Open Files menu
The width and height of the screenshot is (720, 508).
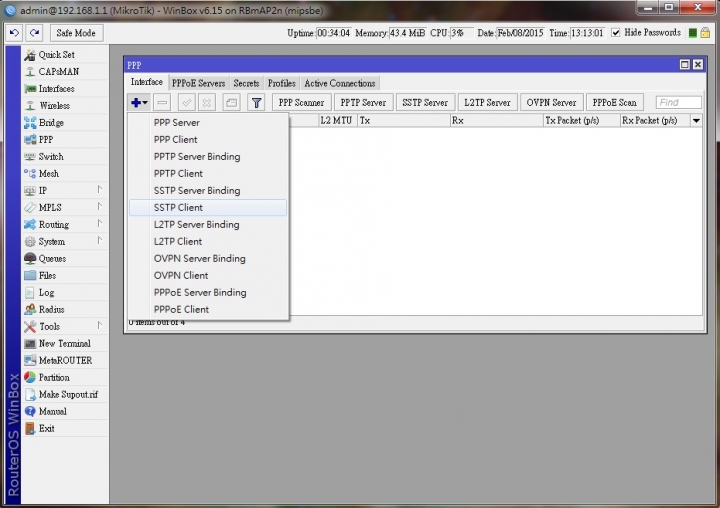[64, 276]
